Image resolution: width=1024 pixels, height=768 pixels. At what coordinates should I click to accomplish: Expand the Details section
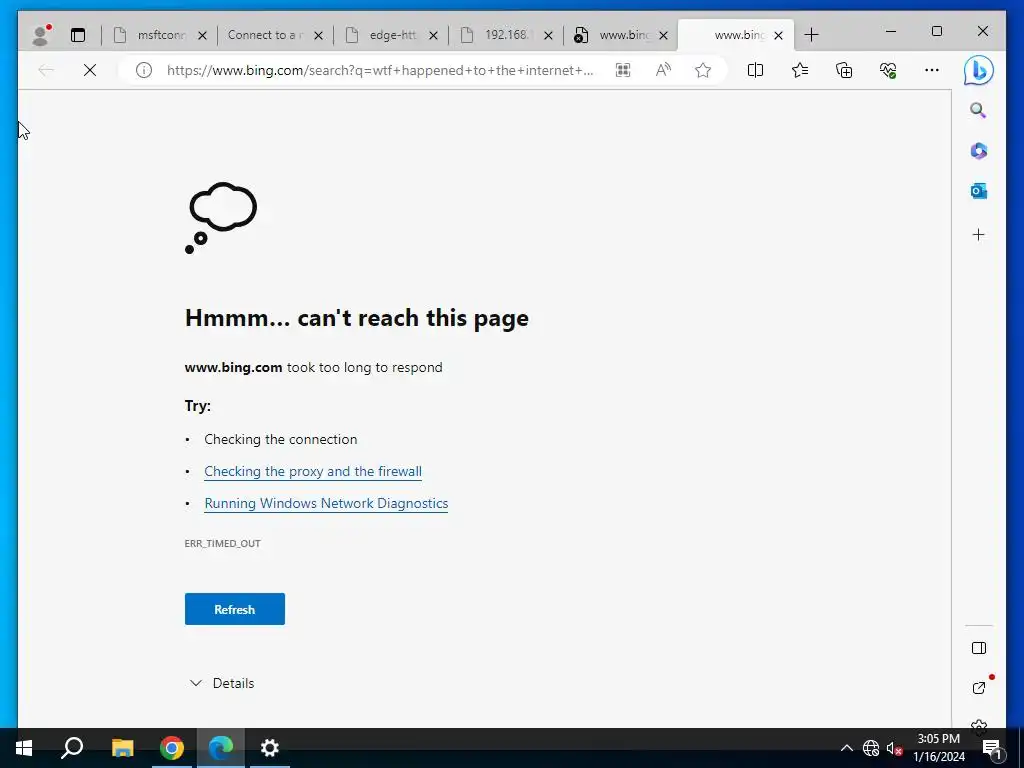click(x=222, y=683)
